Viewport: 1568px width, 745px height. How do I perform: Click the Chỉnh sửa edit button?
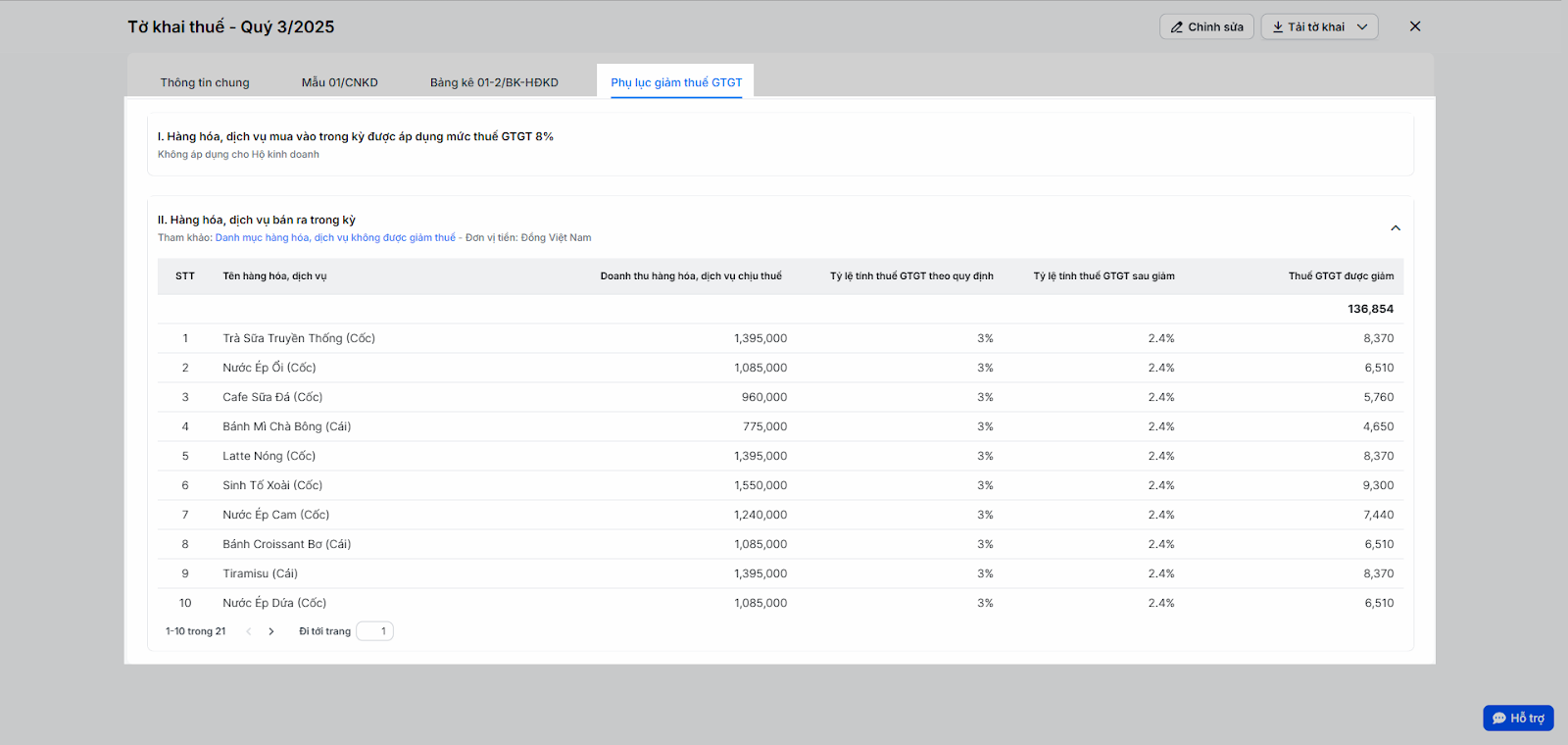click(1206, 27)
